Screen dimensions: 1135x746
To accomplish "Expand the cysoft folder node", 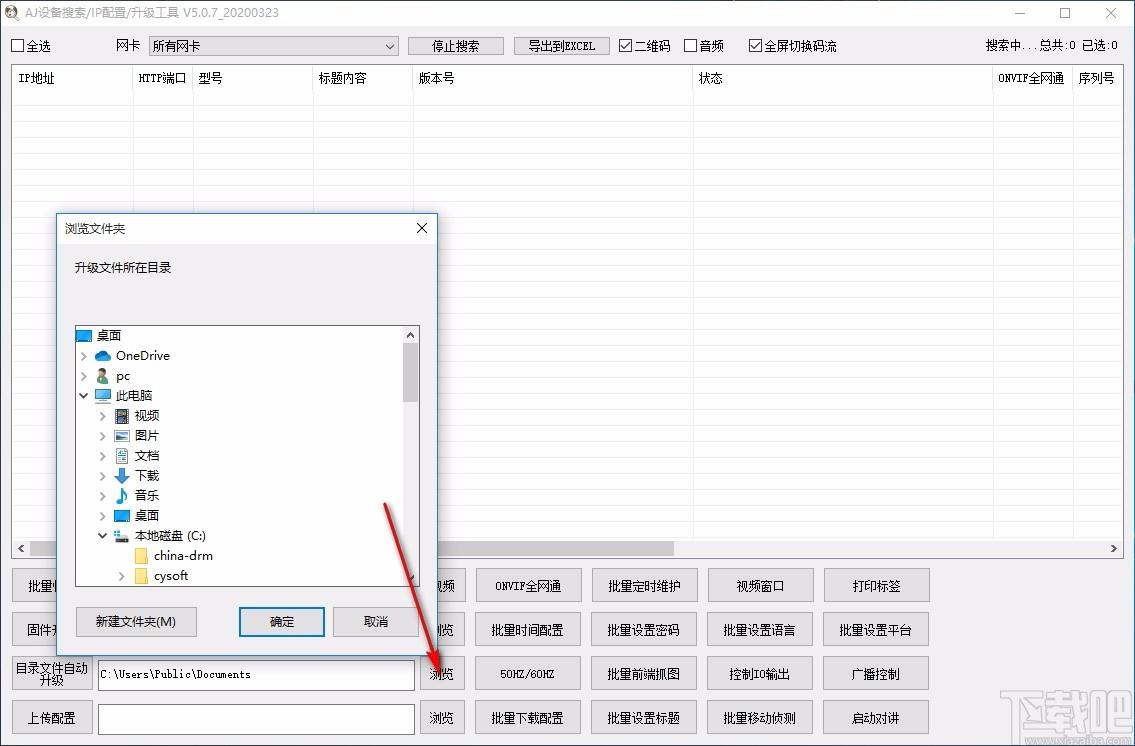I will click(x=122, y=576).
